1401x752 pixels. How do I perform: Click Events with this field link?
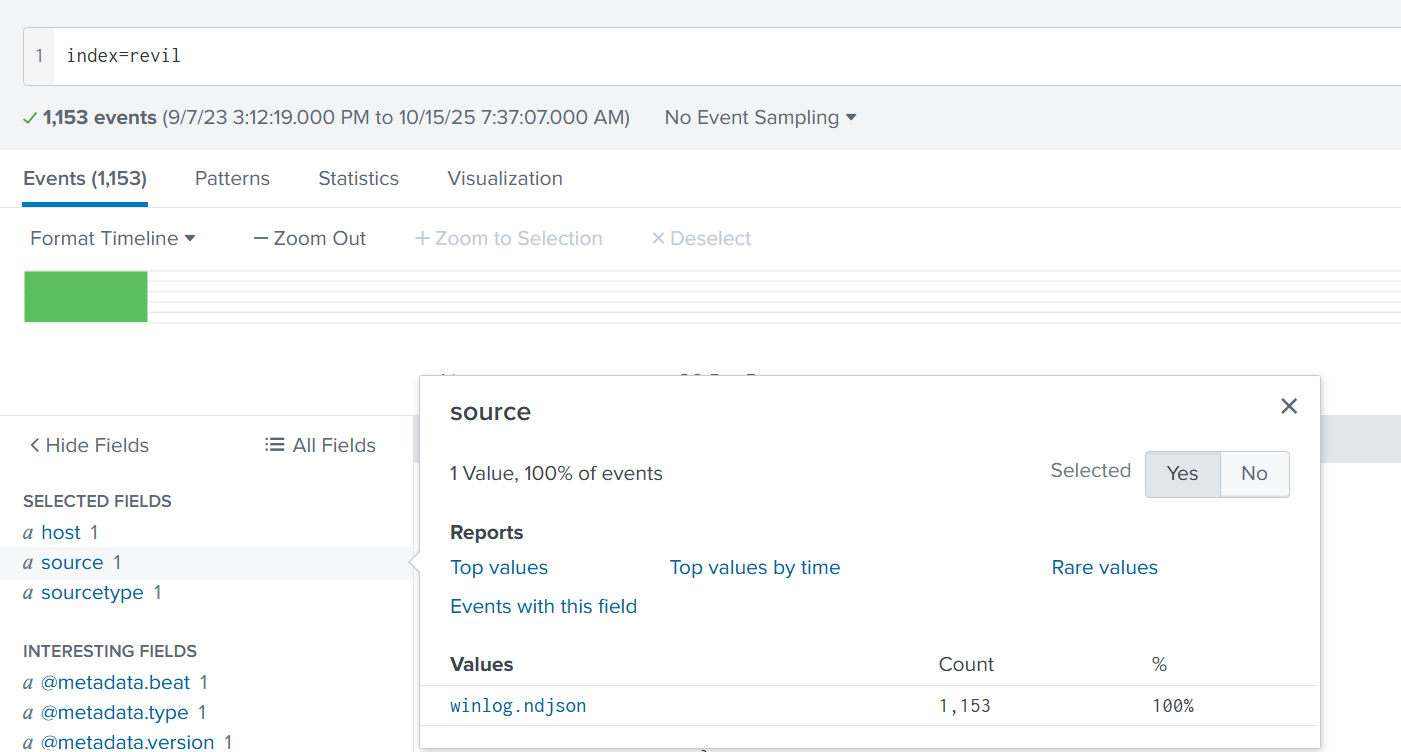[543, 606]
